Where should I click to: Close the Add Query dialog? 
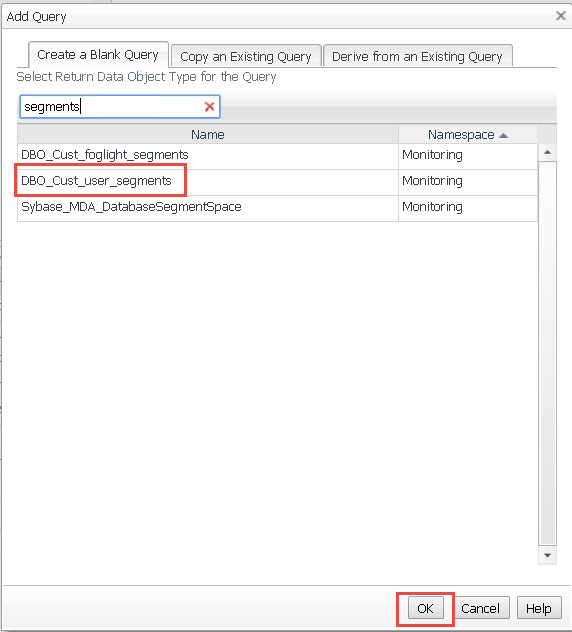click(x=560, y=16)
